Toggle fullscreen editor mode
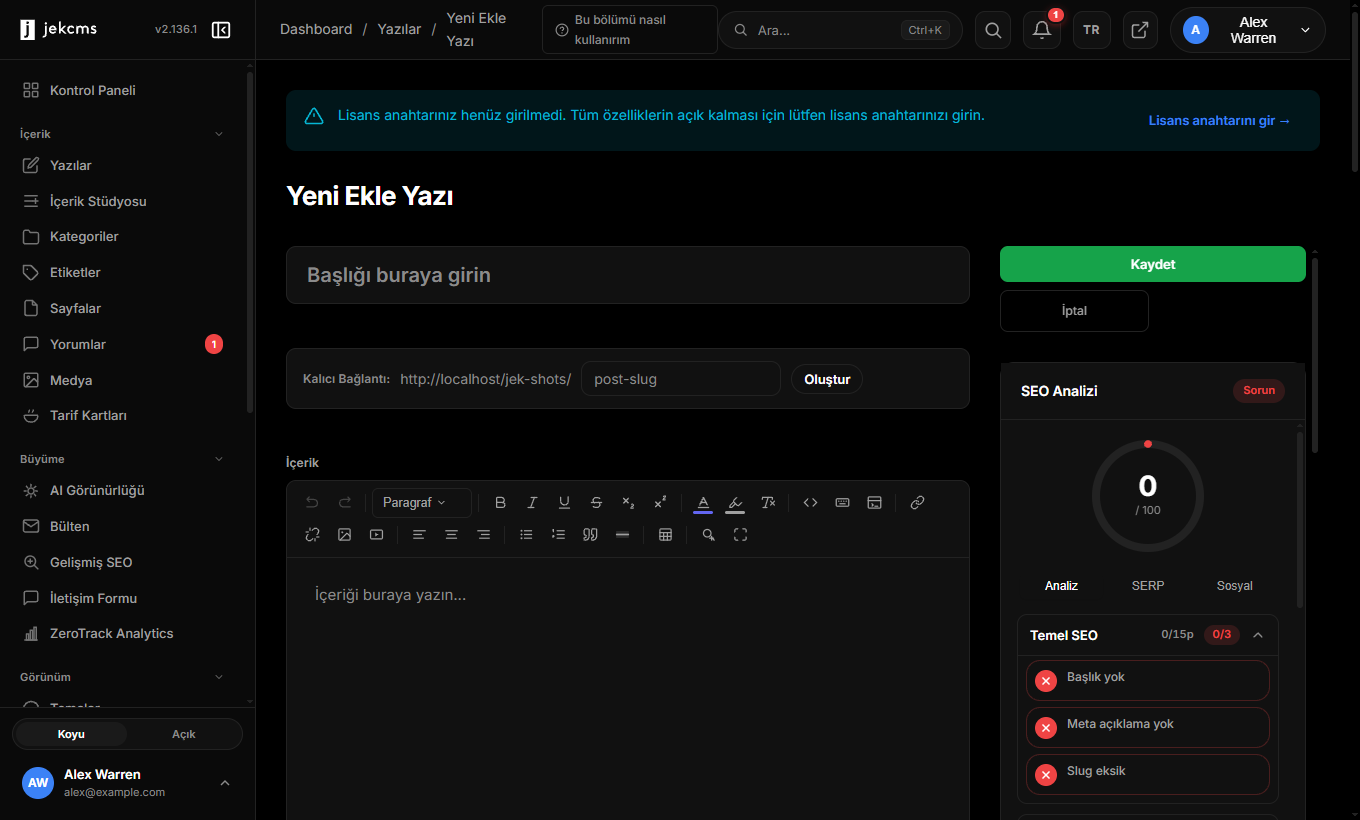The image size is (1360, 820). tap(741, 535)
